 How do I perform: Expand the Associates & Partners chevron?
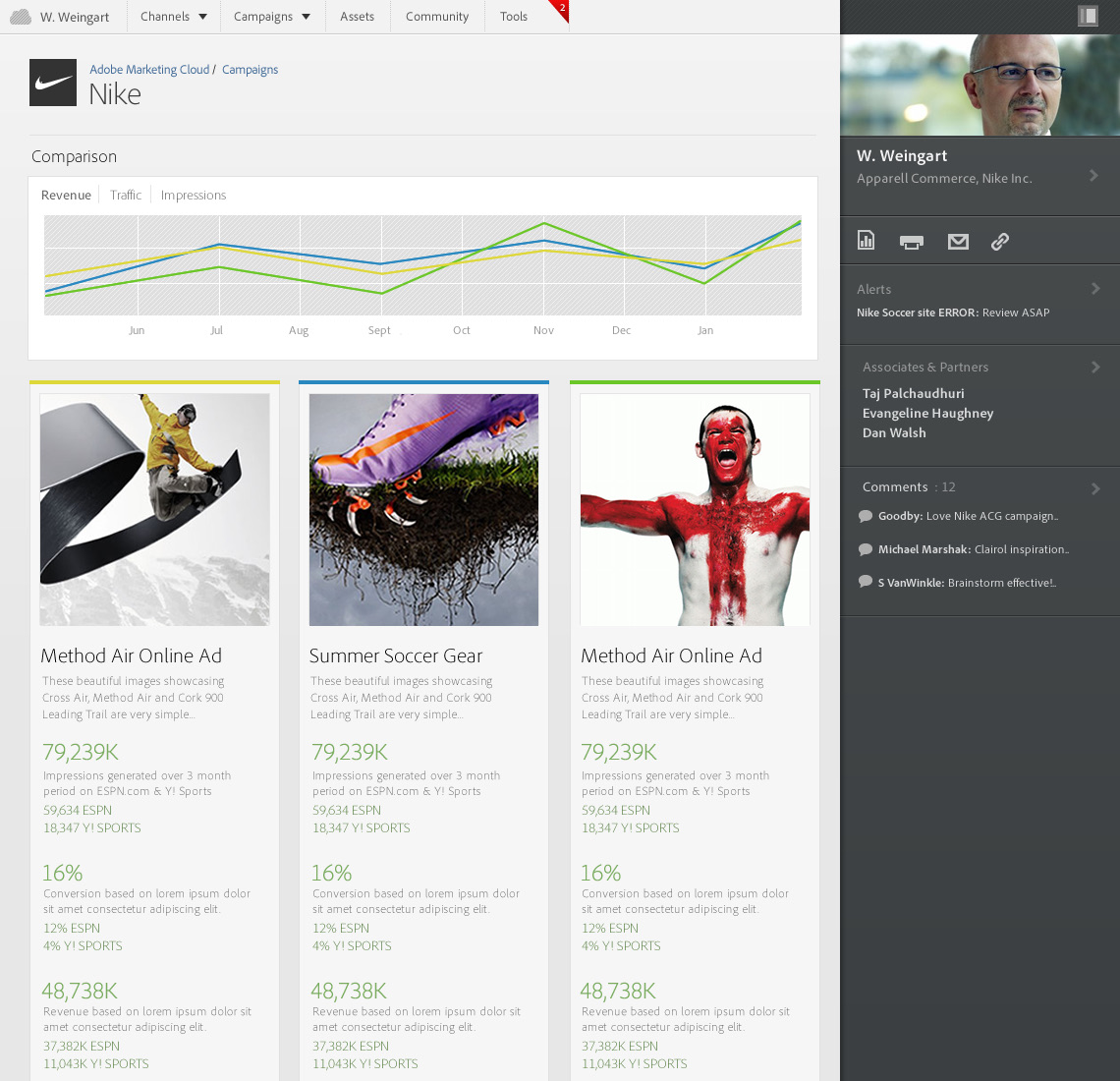pos(1095,367)
